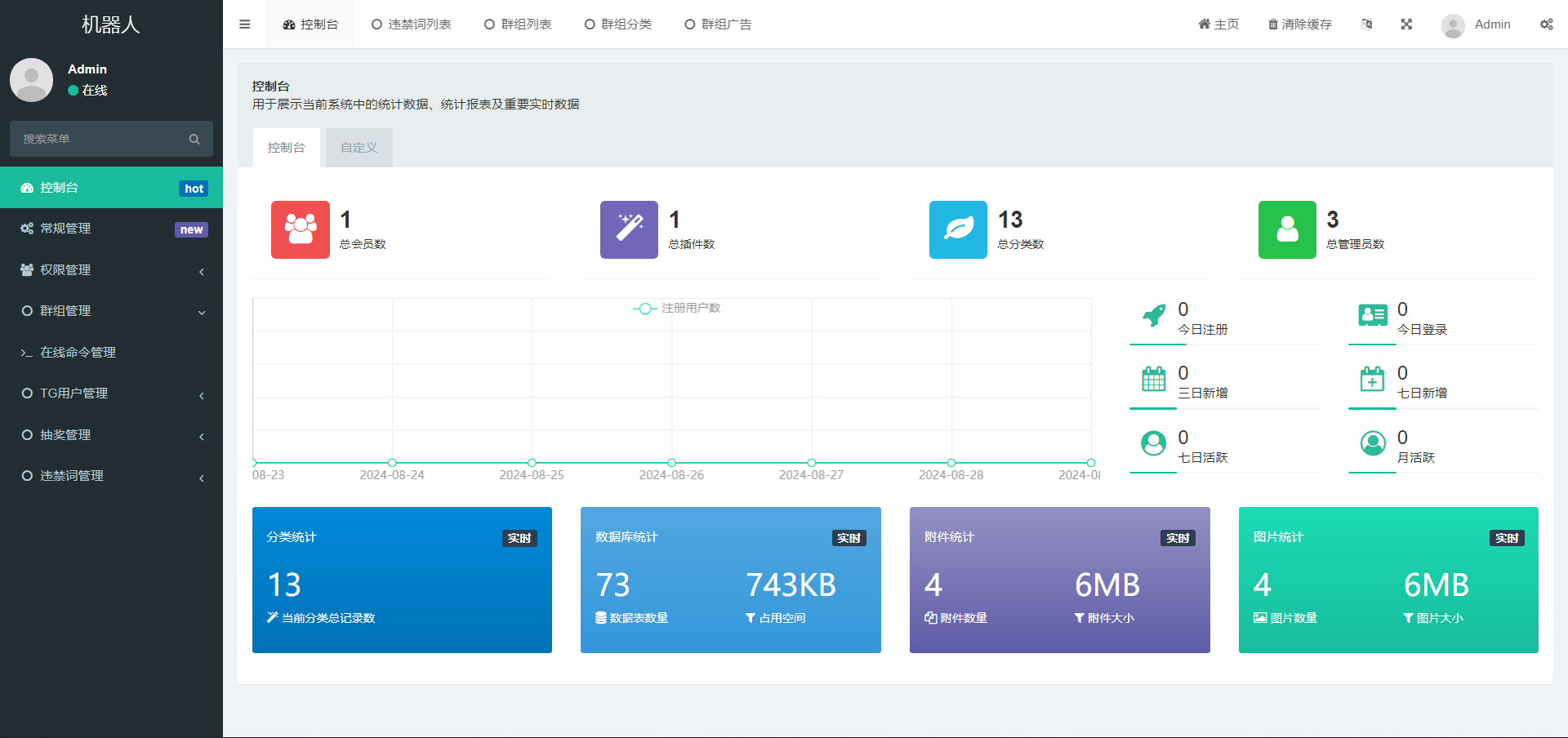Click the fullscreen expand icon
The height and width of the screenshot is (738, 1568).
point(1406,24)
